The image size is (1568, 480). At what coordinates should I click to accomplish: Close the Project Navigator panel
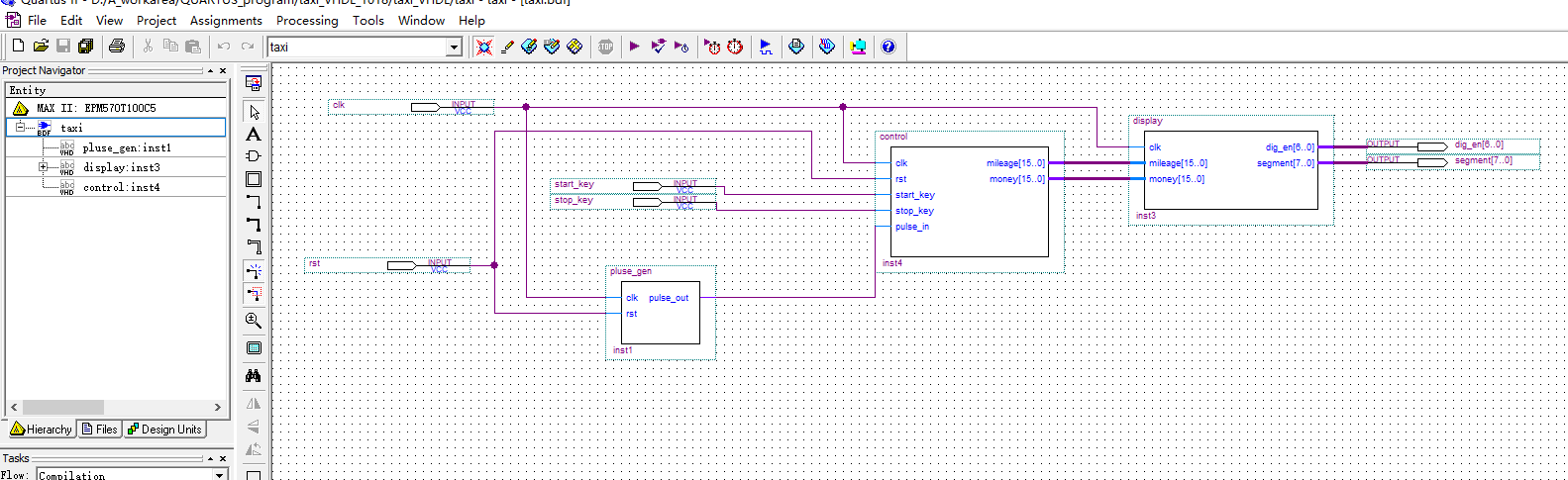point(223,70)
